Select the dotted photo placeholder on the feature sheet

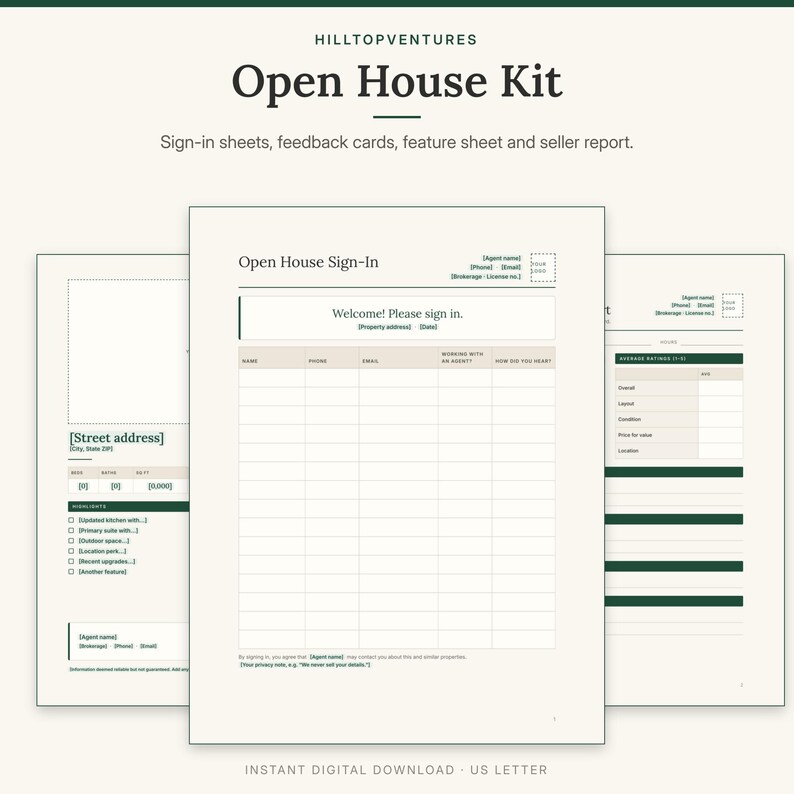(x=129, y=351)
